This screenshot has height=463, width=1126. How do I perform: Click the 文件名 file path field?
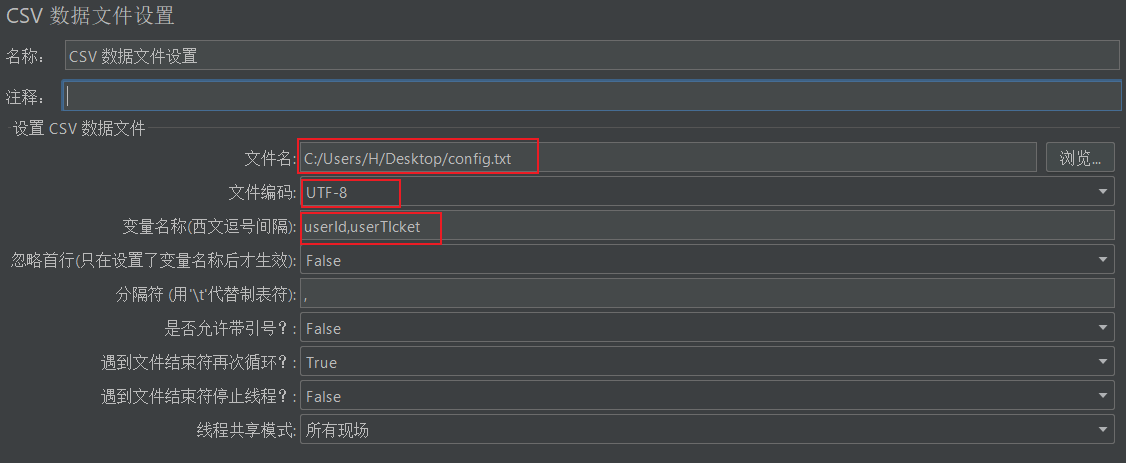click(668, 158)
